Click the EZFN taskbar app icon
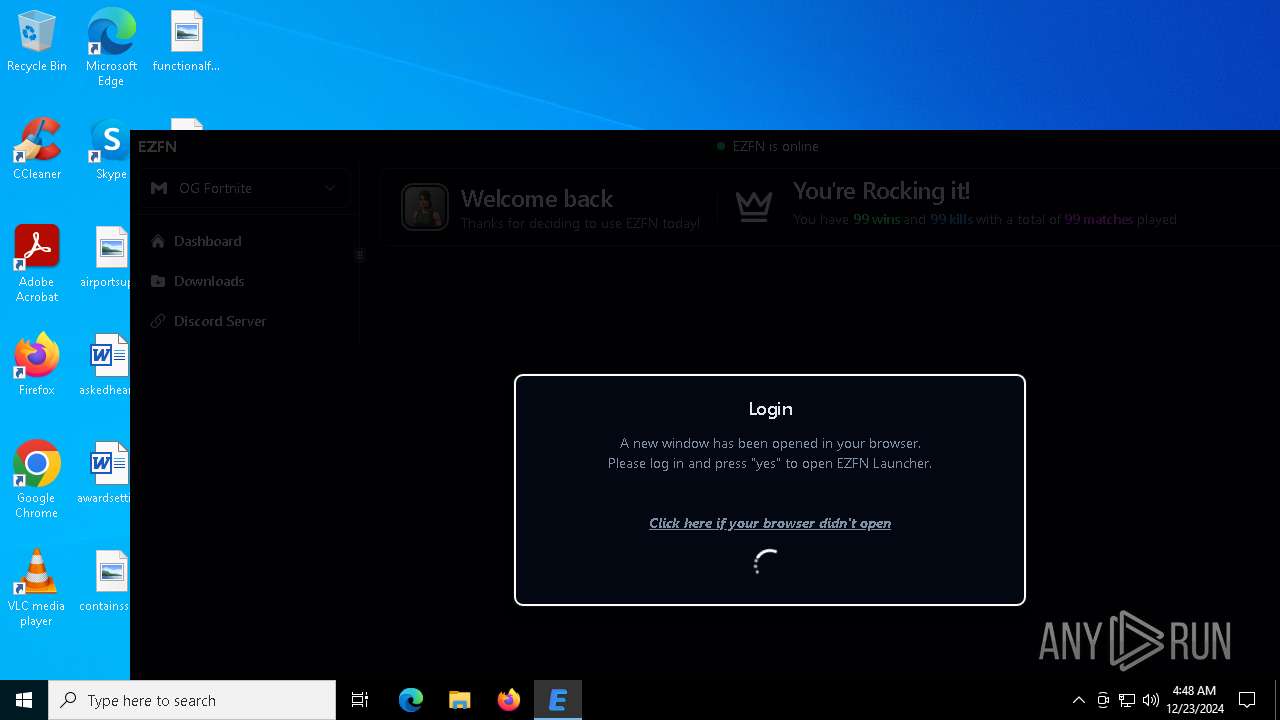 [558, 700]
